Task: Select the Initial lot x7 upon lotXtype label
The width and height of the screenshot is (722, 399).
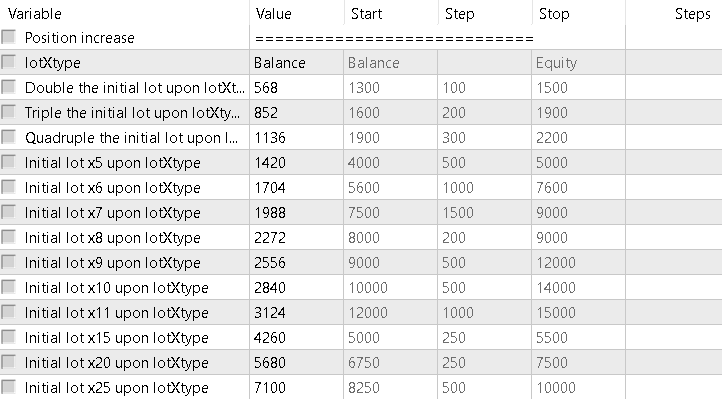Action: (112, 213)
